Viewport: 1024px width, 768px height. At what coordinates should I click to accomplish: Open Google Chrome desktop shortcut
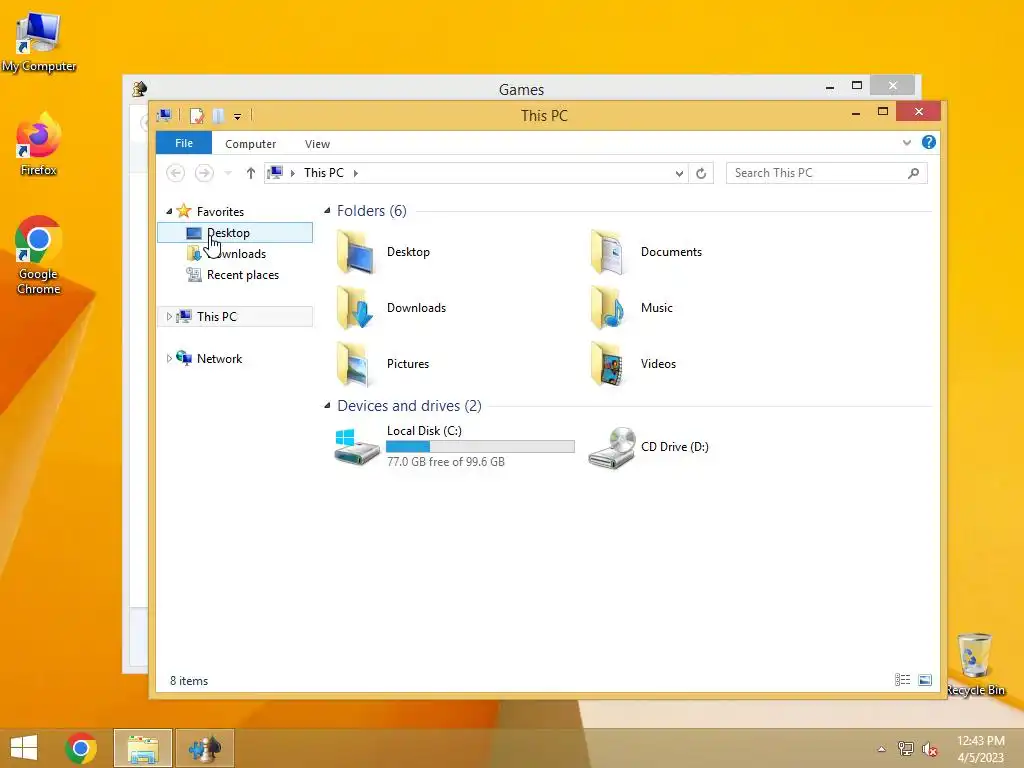click(39, 255)
